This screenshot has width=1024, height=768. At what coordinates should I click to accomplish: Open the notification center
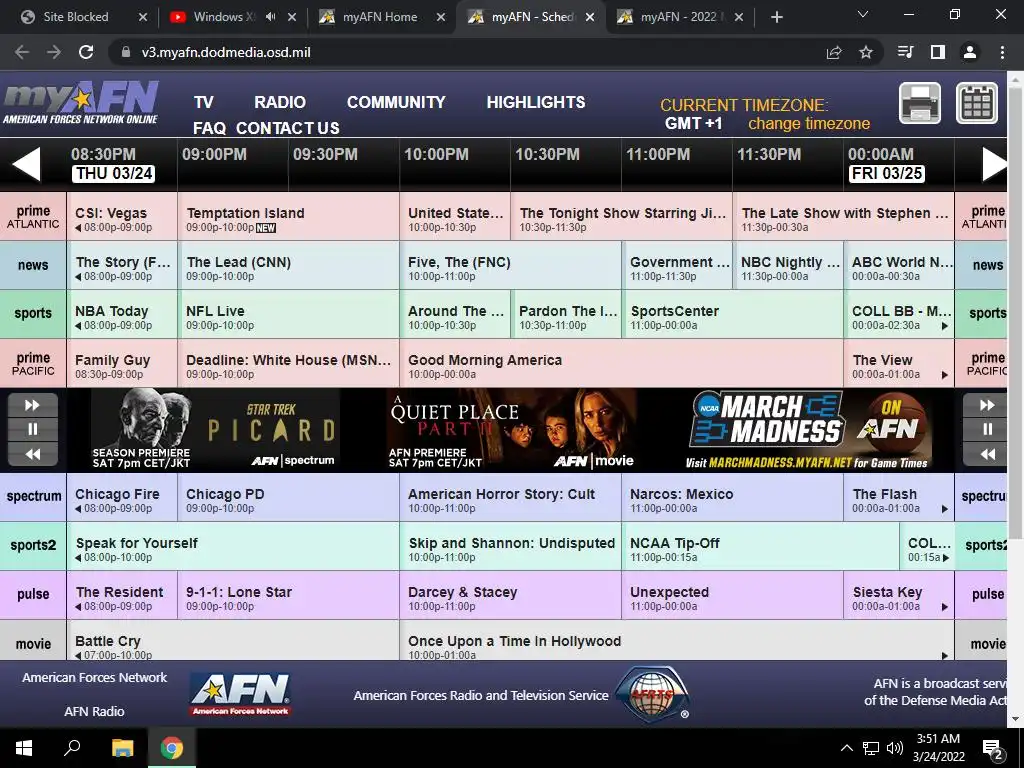click(993, 748)
